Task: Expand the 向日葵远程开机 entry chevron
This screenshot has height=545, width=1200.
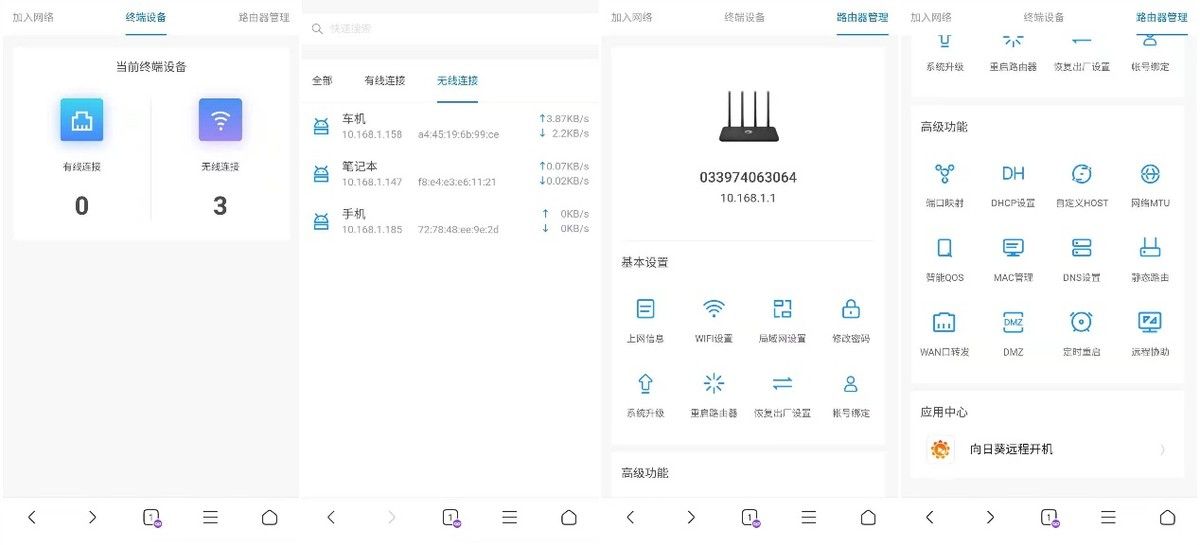Action: click(1163, 450)
